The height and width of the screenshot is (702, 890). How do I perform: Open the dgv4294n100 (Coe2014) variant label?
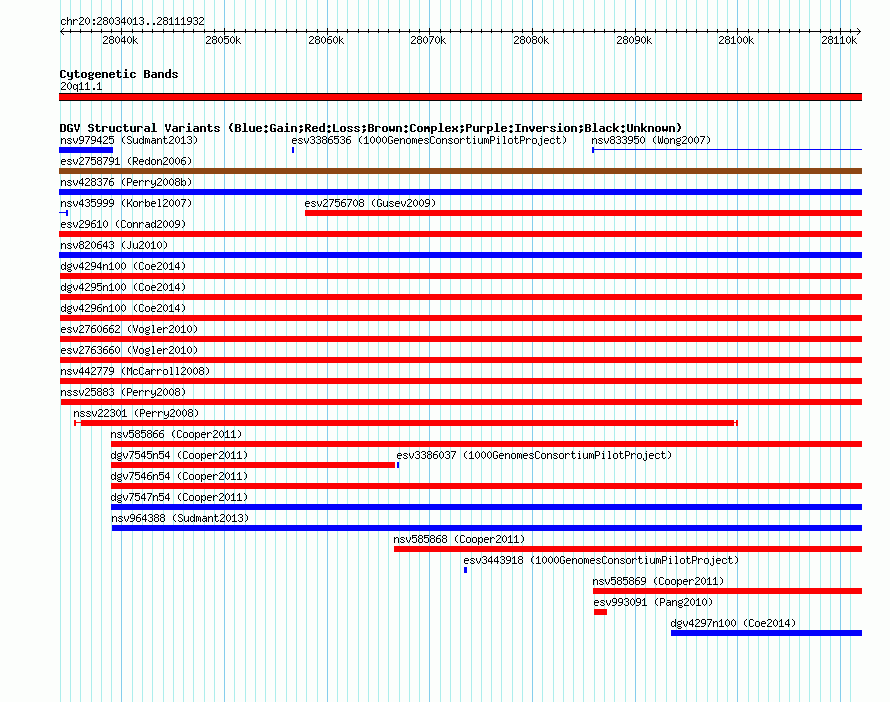123,266
